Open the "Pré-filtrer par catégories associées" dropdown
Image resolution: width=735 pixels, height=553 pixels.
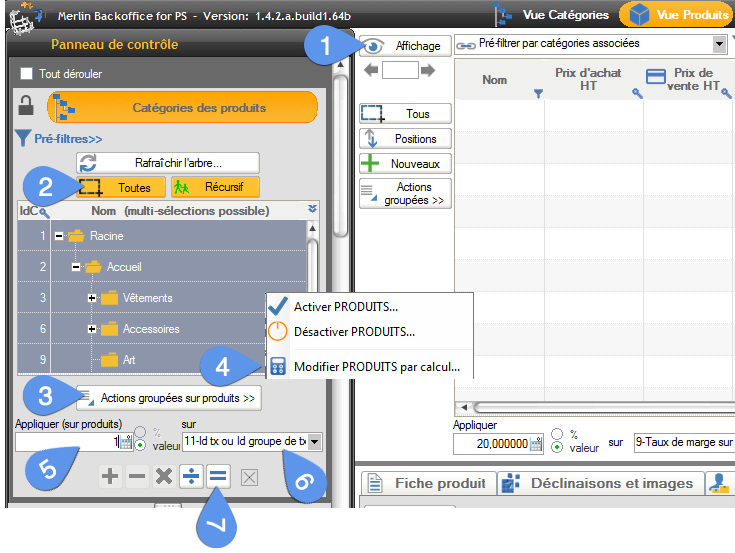click(x=719, y=44)
